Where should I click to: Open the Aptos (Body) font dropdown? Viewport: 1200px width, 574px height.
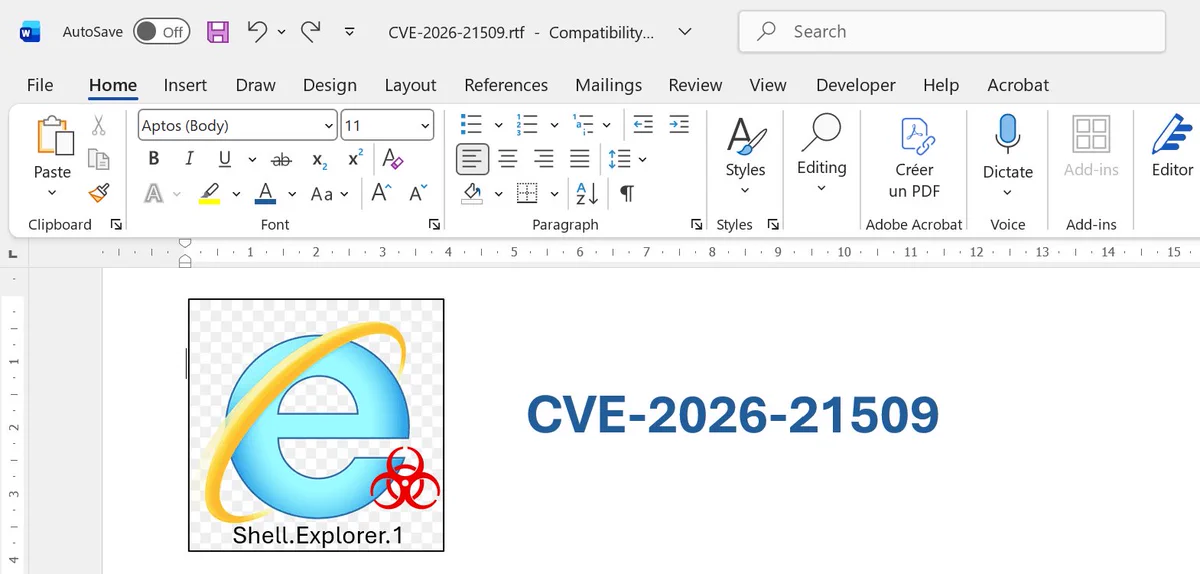[330, 126]
